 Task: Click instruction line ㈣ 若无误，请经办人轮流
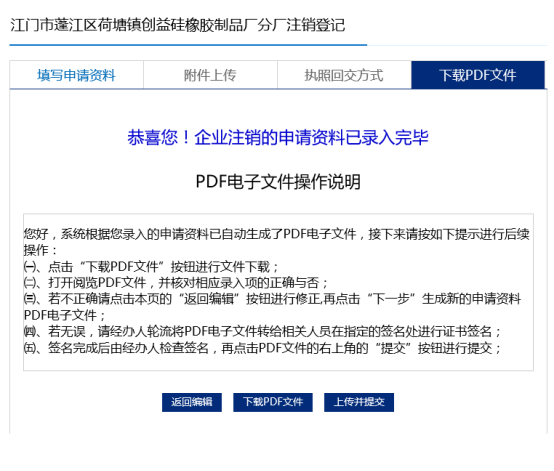(x=263, y=331)
